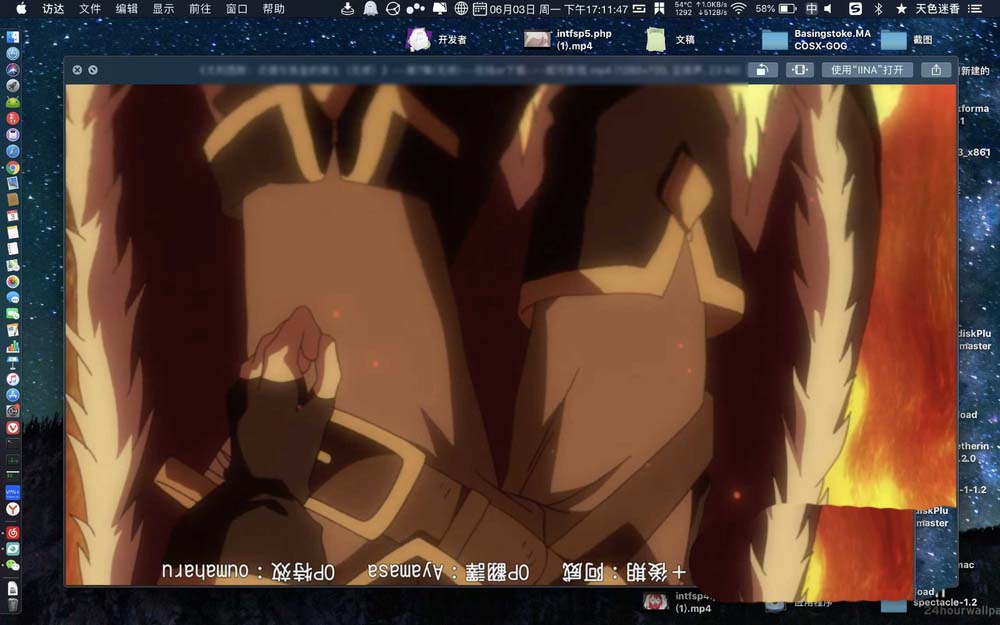Open Calendar from the Dock
This screenshot has width=1000, height=625.
pos(13,216)
